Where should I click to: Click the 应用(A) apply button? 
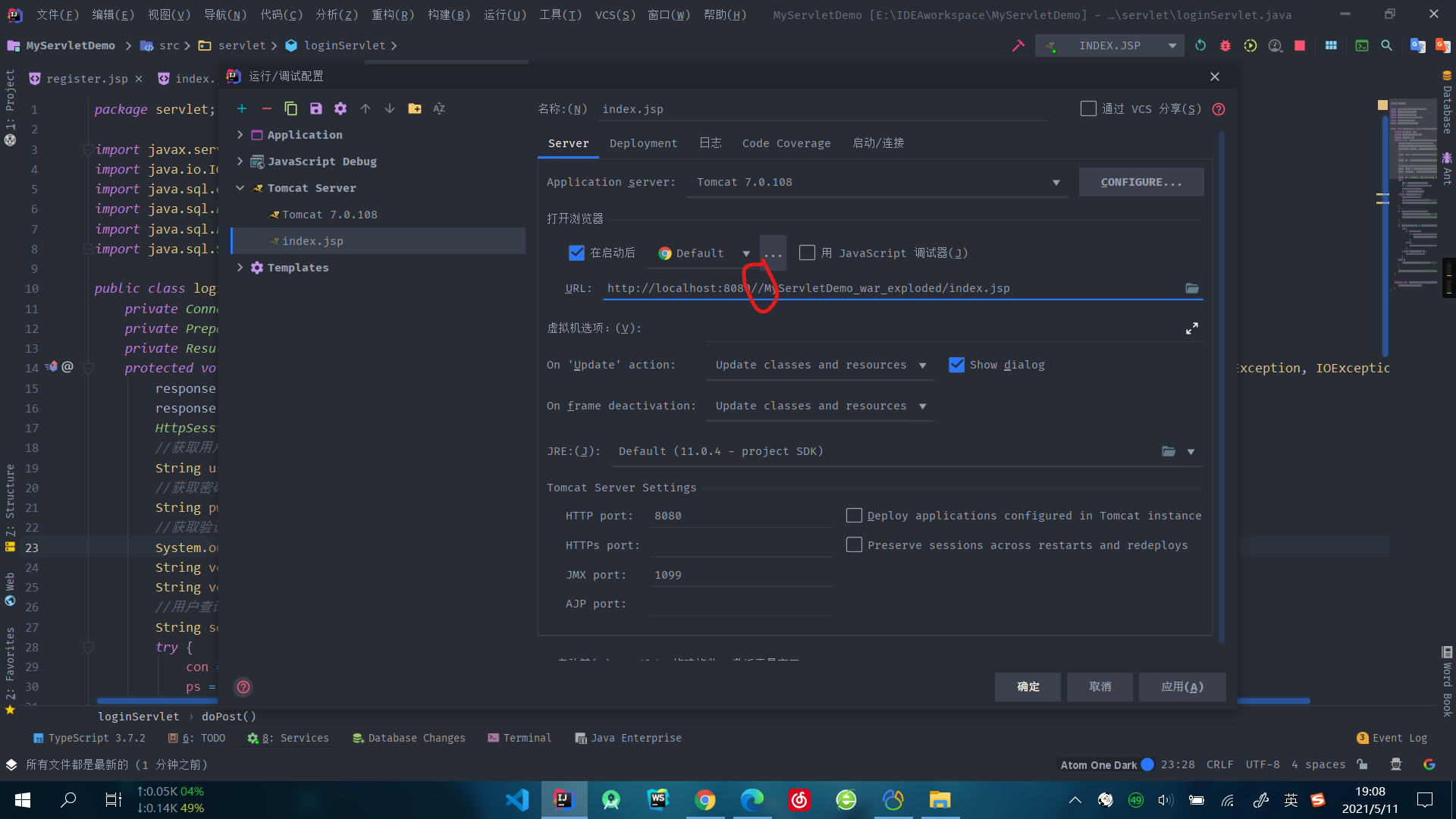click(x=1181, y=686)
